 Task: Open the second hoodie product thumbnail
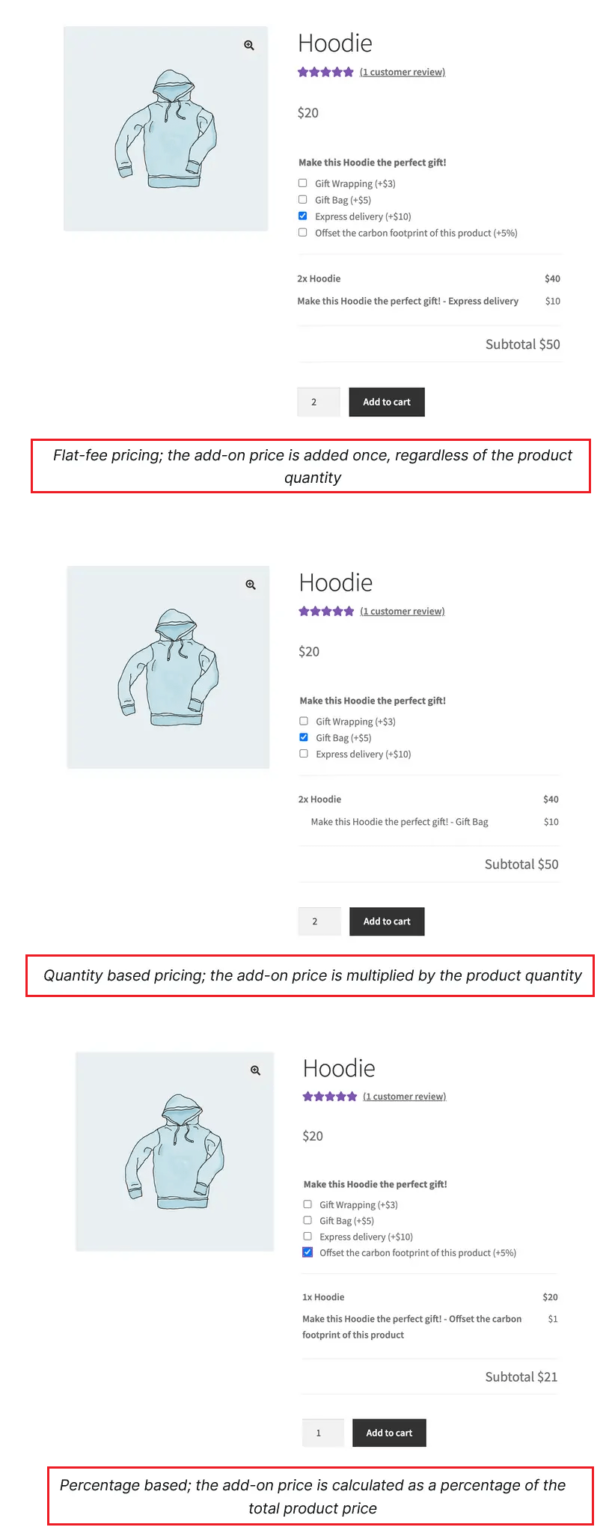tap(168, 667)
